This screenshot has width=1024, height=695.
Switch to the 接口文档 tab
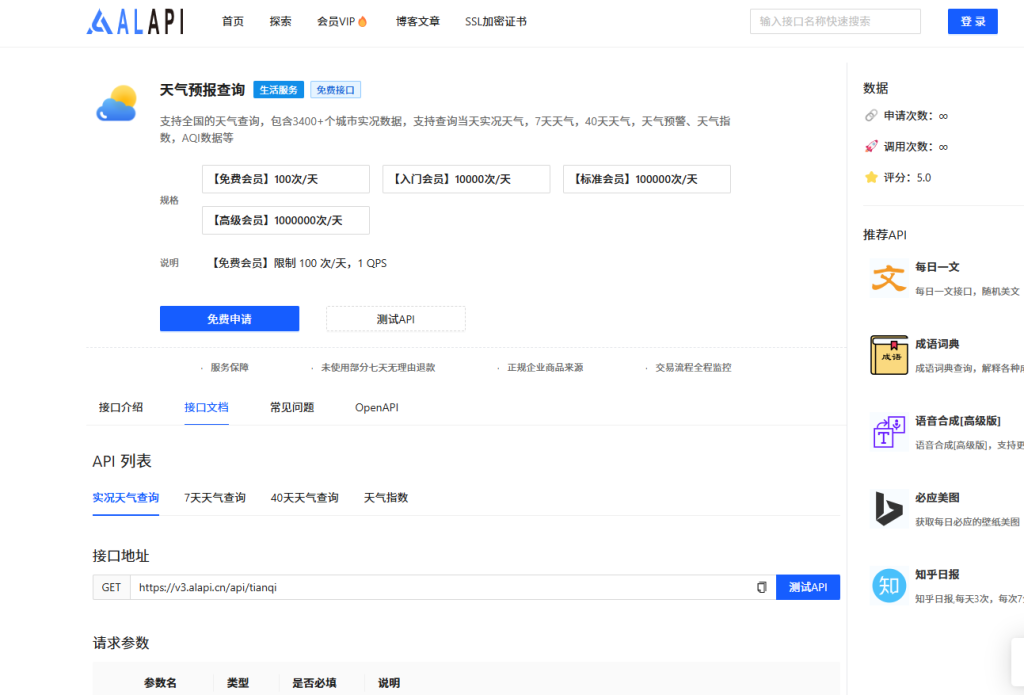(206, 407)
